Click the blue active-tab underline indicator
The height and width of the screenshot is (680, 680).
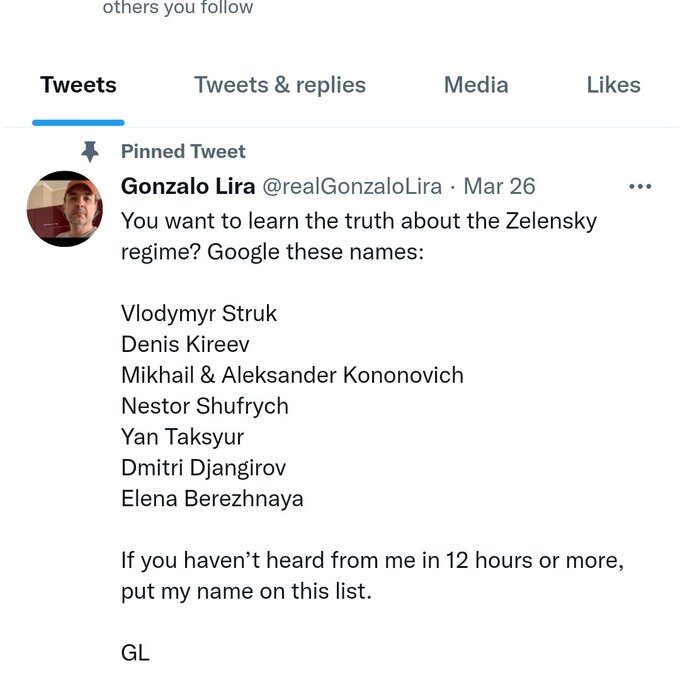pos(78,123)
